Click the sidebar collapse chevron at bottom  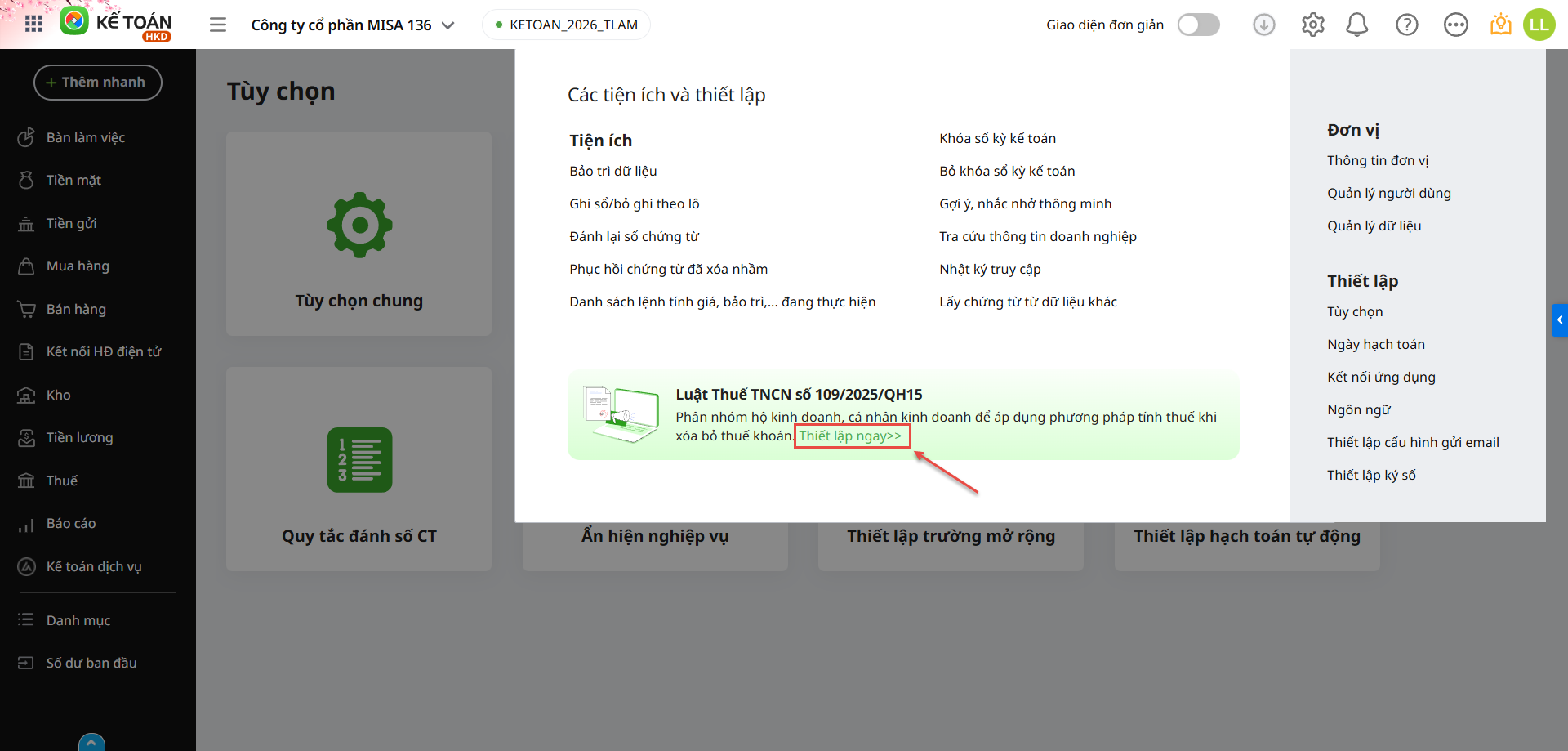tap(91, 742)
